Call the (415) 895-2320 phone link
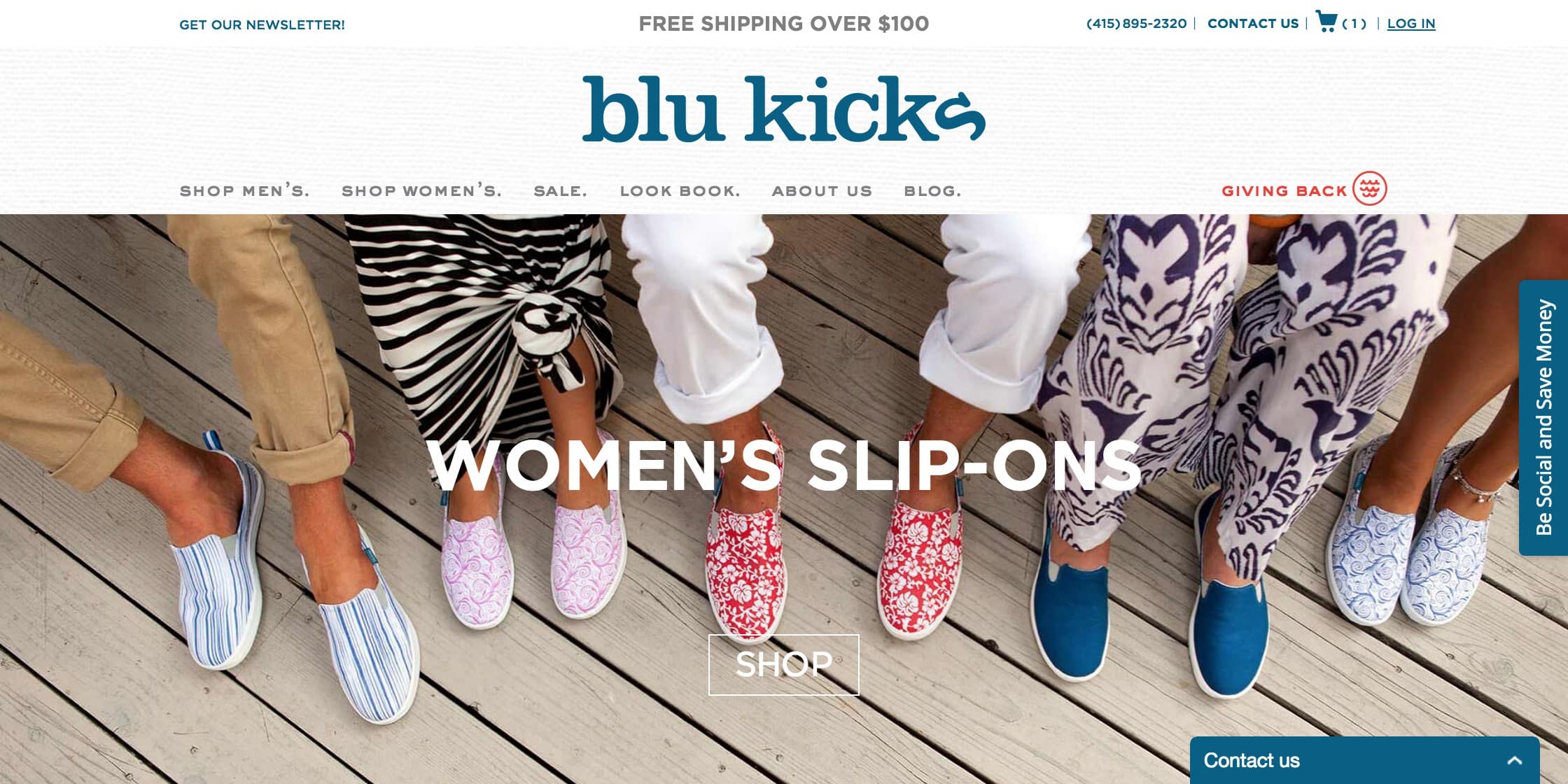1568x784 pixels. [x=1136, y=23]
